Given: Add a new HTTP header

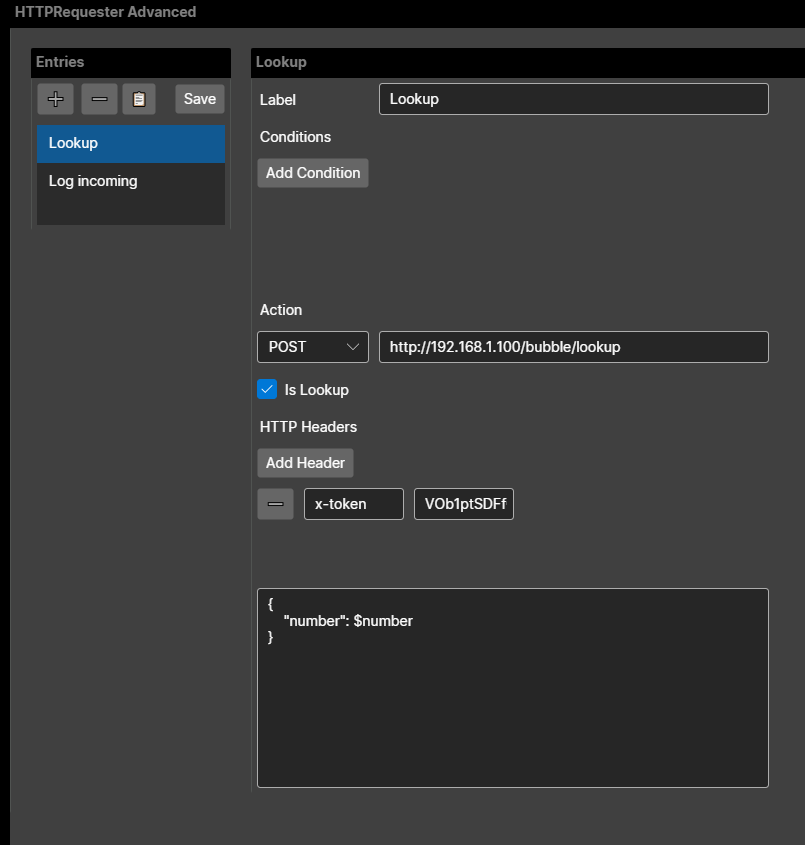Looking at the screenshot, I should pos(306,463).
